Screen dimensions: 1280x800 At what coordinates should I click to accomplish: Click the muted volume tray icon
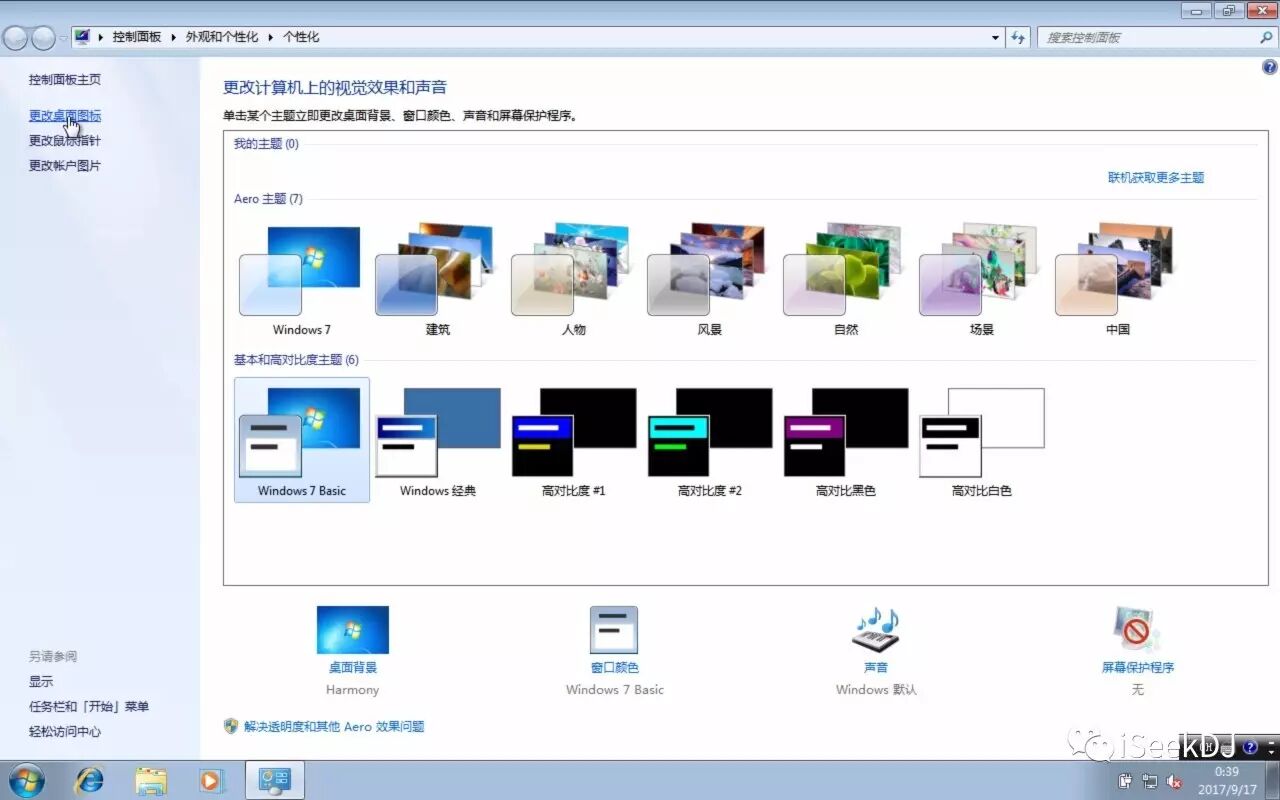tap(1175, 781)
